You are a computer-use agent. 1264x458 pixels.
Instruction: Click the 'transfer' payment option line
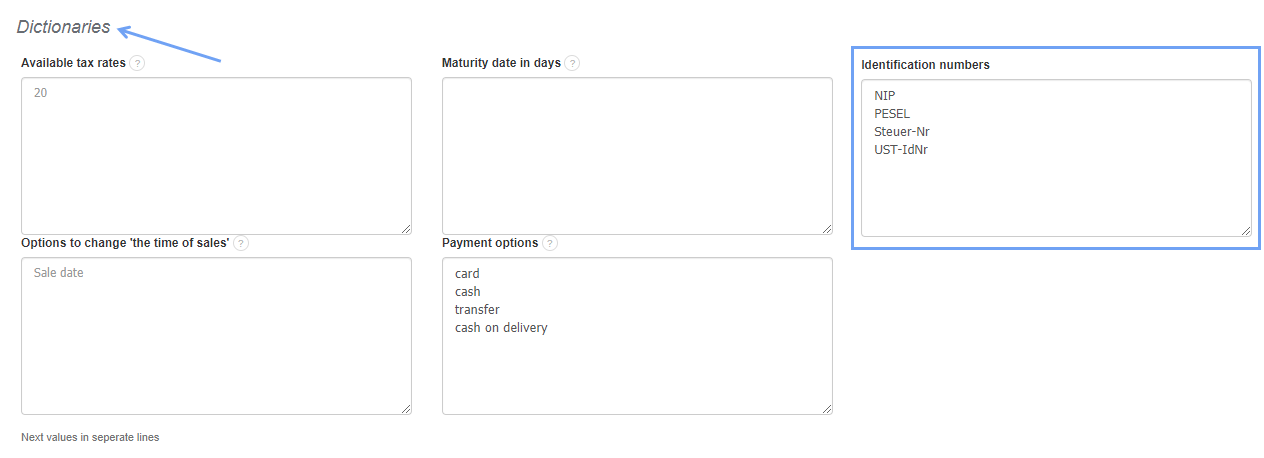click(477, 310)
